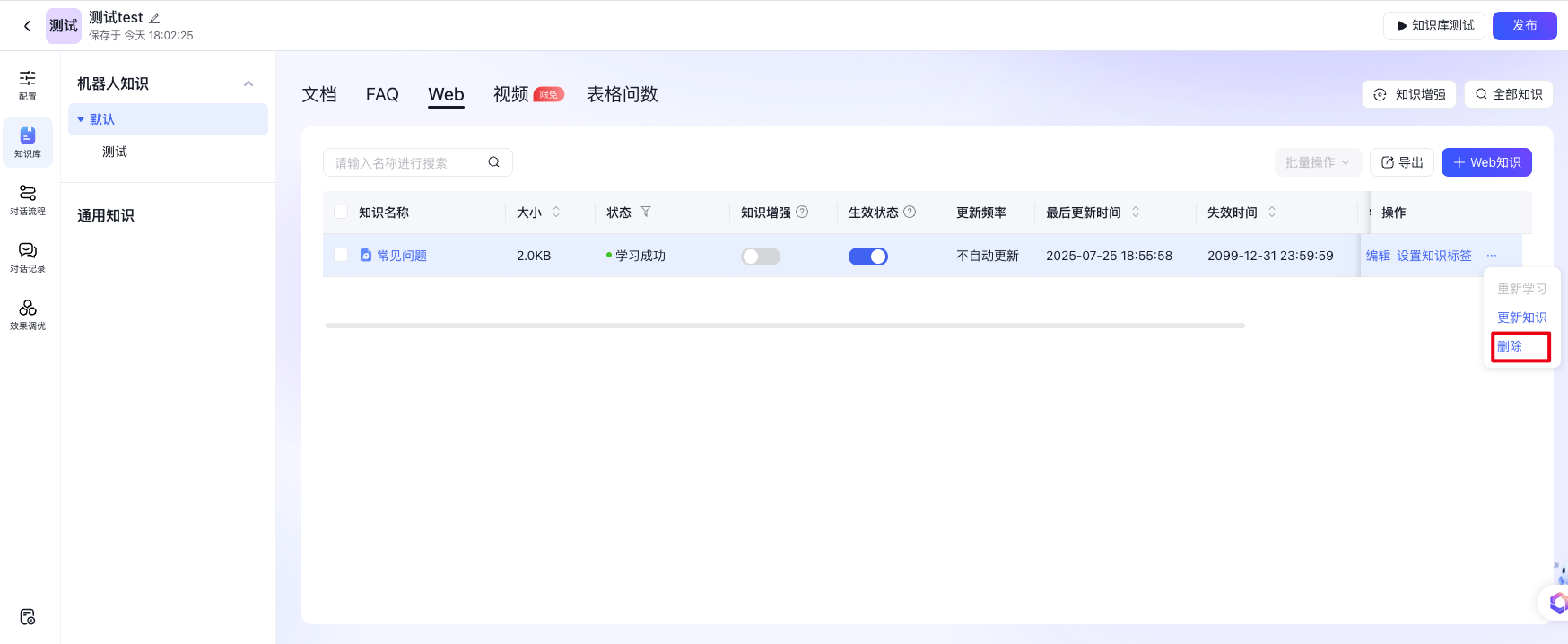Click the search magnifier icon in name field
This screenshot has height=644, width=1568.
click(493, 162)
